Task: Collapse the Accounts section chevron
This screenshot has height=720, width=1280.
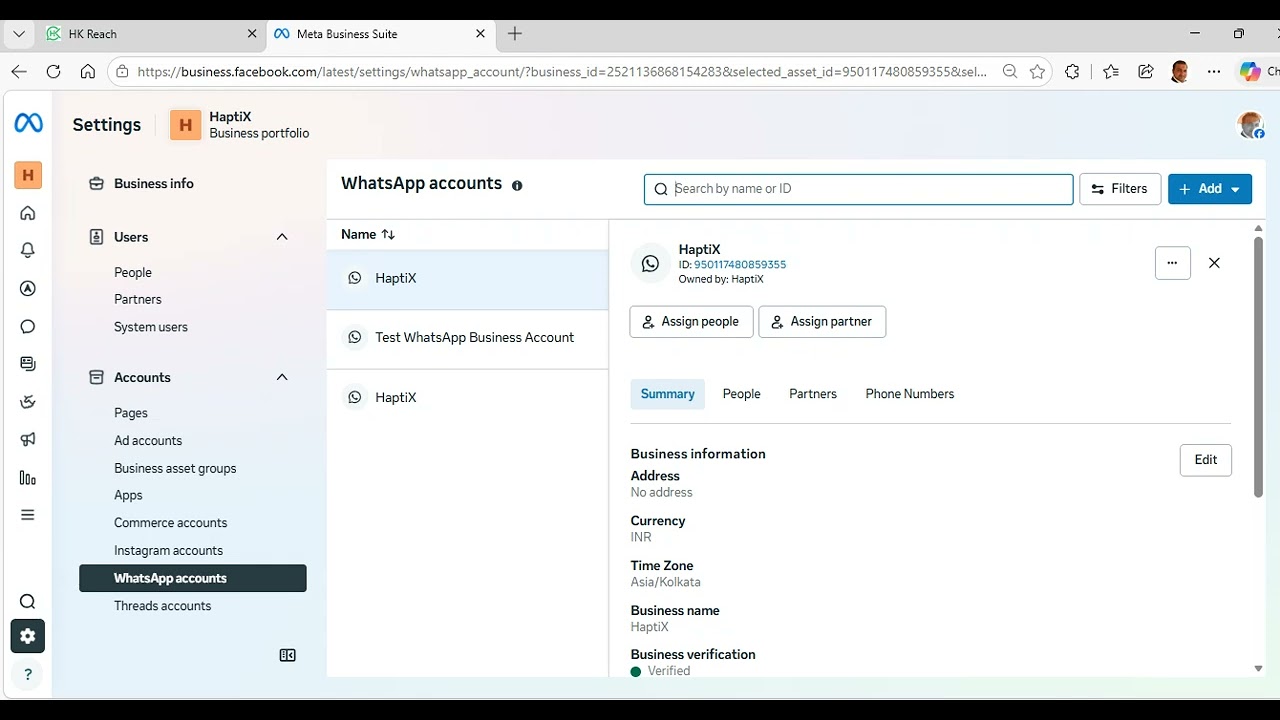Action: pyautogui.click(x=282, y=377)
